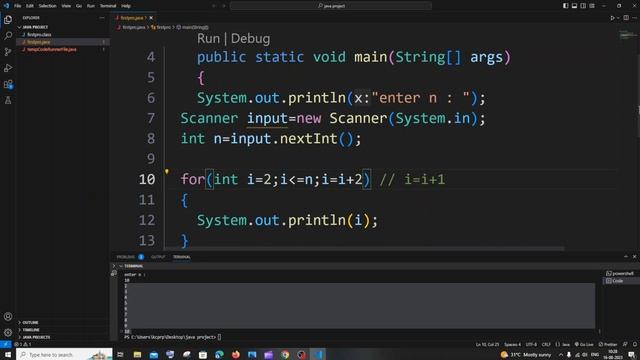Select the Code terminal entry
Viewport: 640px width, 360px height.
pyautogui.click(x=617, y=281)
